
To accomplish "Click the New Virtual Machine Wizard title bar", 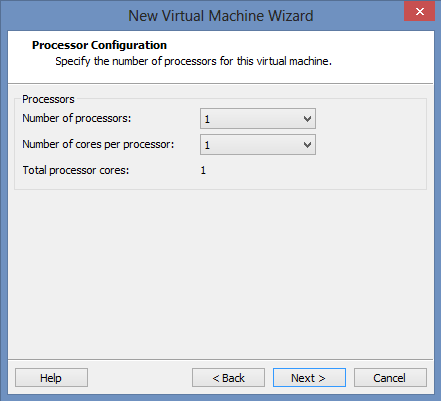I will pos(221,16).
